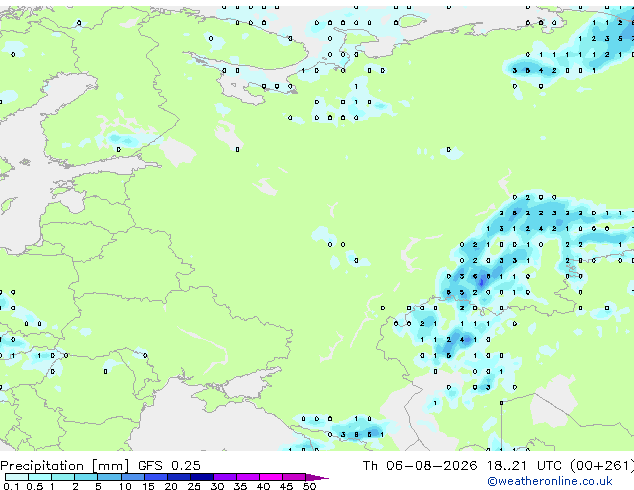This screenshot has height=490, width=634.
Task: Click the '[mm]' unit label
Action: tap(110, 466)
